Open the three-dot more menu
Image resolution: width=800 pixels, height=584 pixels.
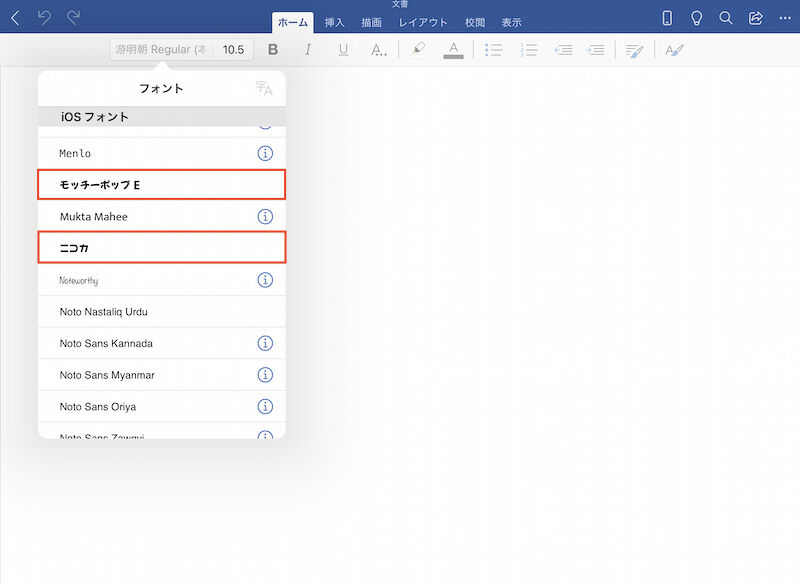[785, 18]
